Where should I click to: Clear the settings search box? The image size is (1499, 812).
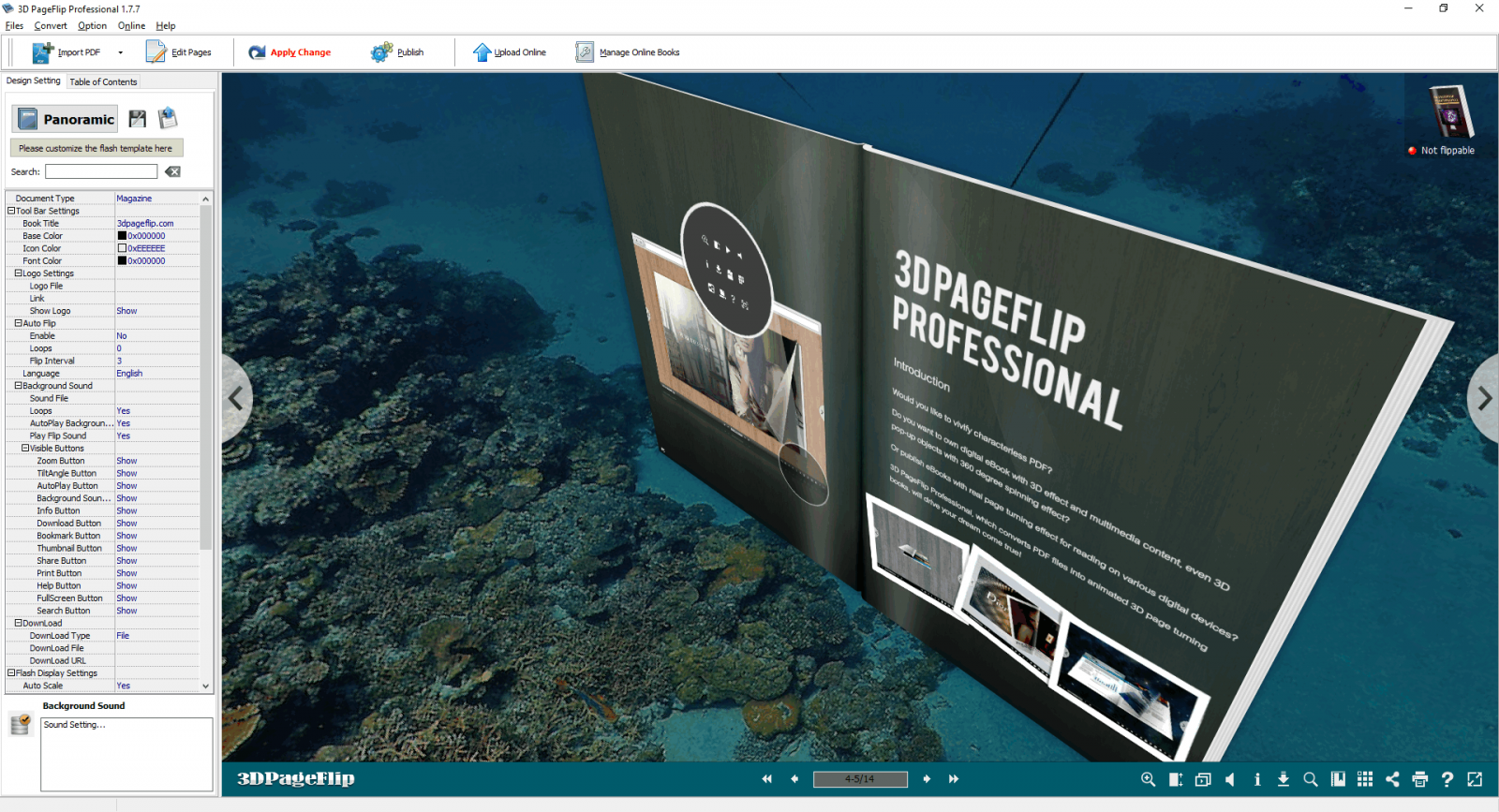click(172, 171)
